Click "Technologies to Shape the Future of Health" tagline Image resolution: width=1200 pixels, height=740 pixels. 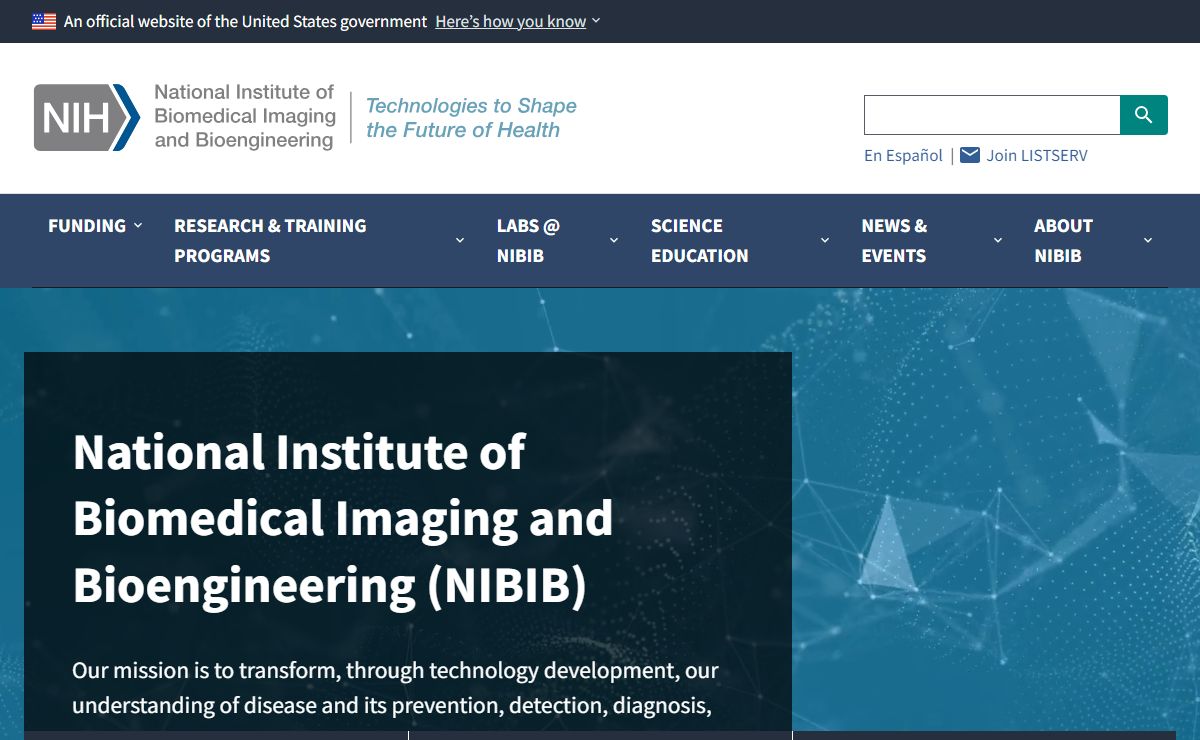point(471,118)
